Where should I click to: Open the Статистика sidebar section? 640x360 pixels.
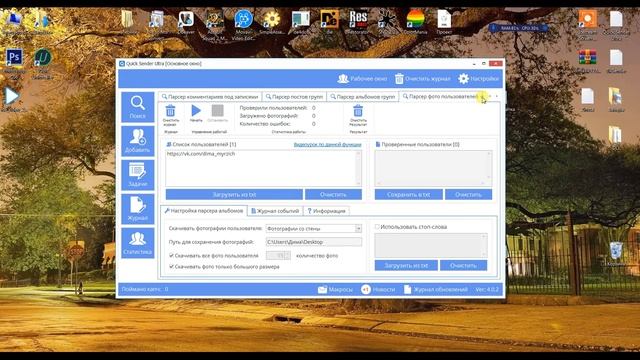point(138,243)
